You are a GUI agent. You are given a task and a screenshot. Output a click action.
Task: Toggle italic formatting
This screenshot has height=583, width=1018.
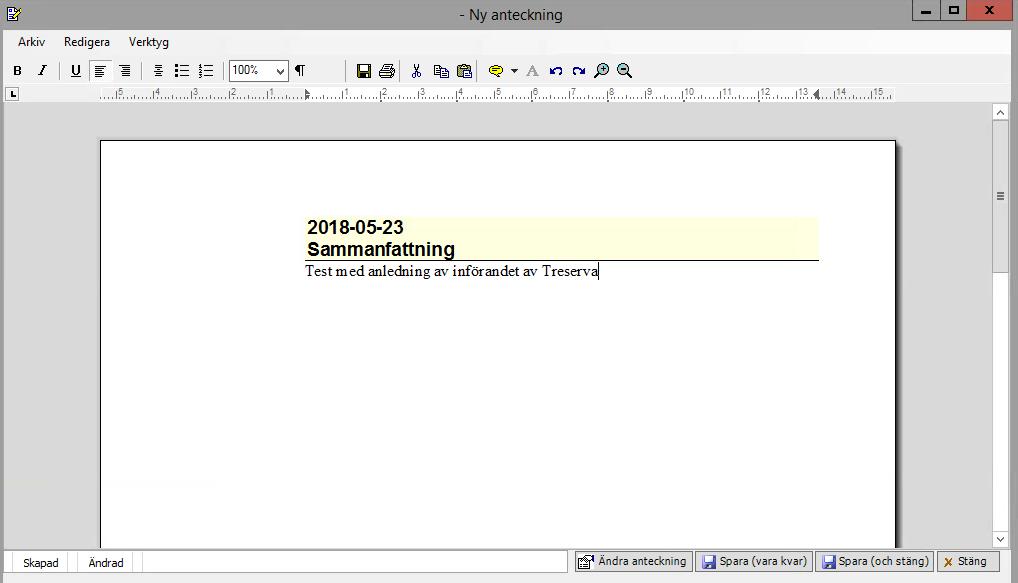coord(42,71)
